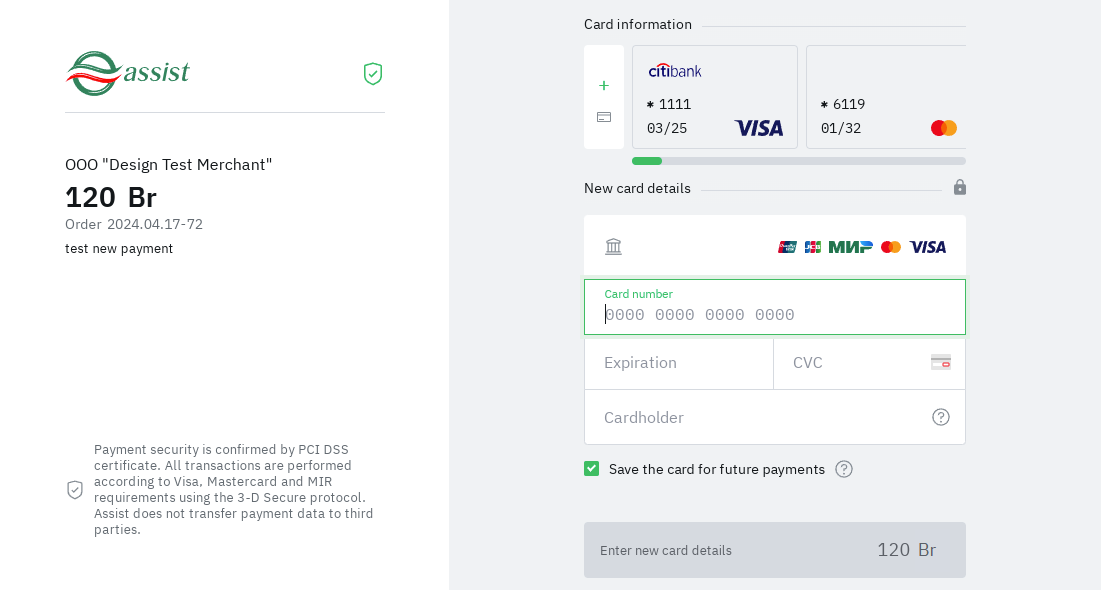Focus the Card number input field
This screenshot has height=590, width=1101.
pyautogui.click(x=775, y=315)
